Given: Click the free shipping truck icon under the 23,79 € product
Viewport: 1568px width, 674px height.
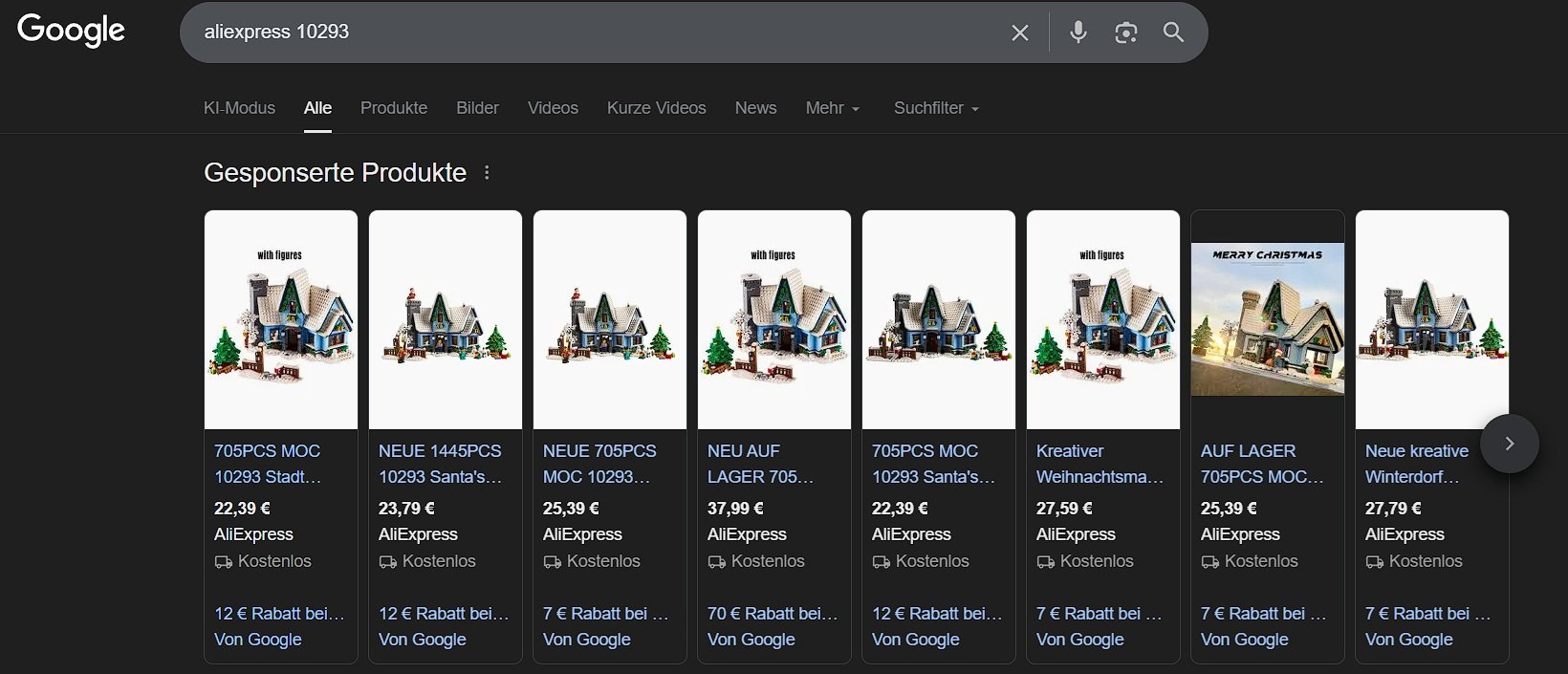Looking at the screenshot, I should coord(387,562).
